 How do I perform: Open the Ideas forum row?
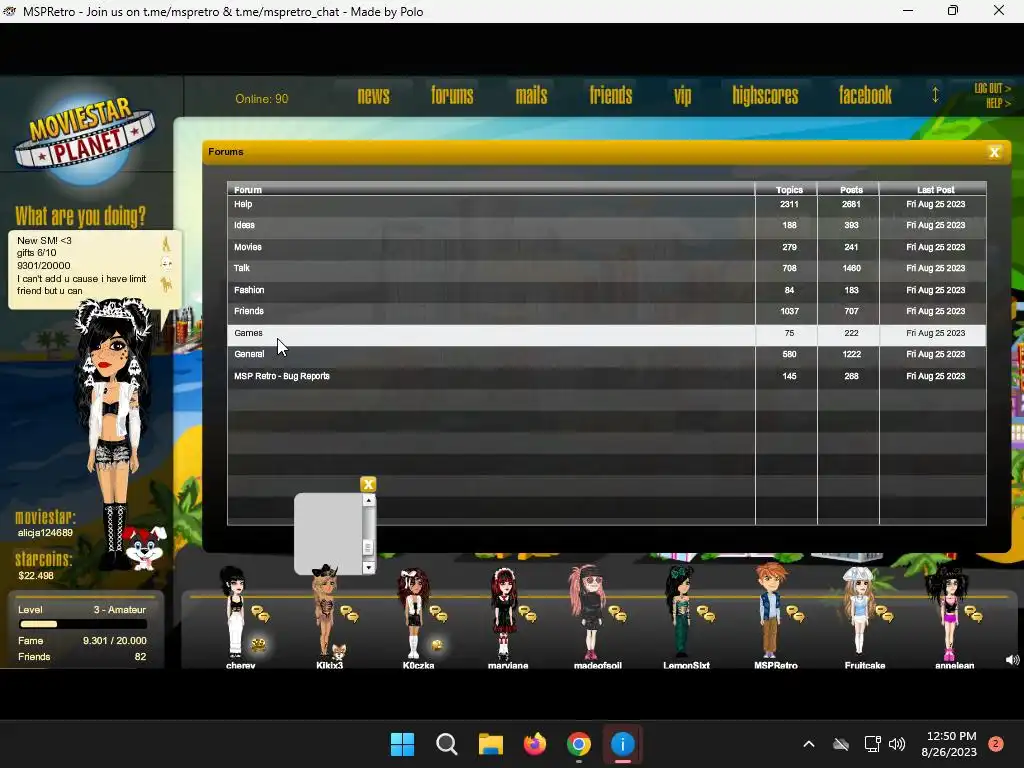[606, 225]
